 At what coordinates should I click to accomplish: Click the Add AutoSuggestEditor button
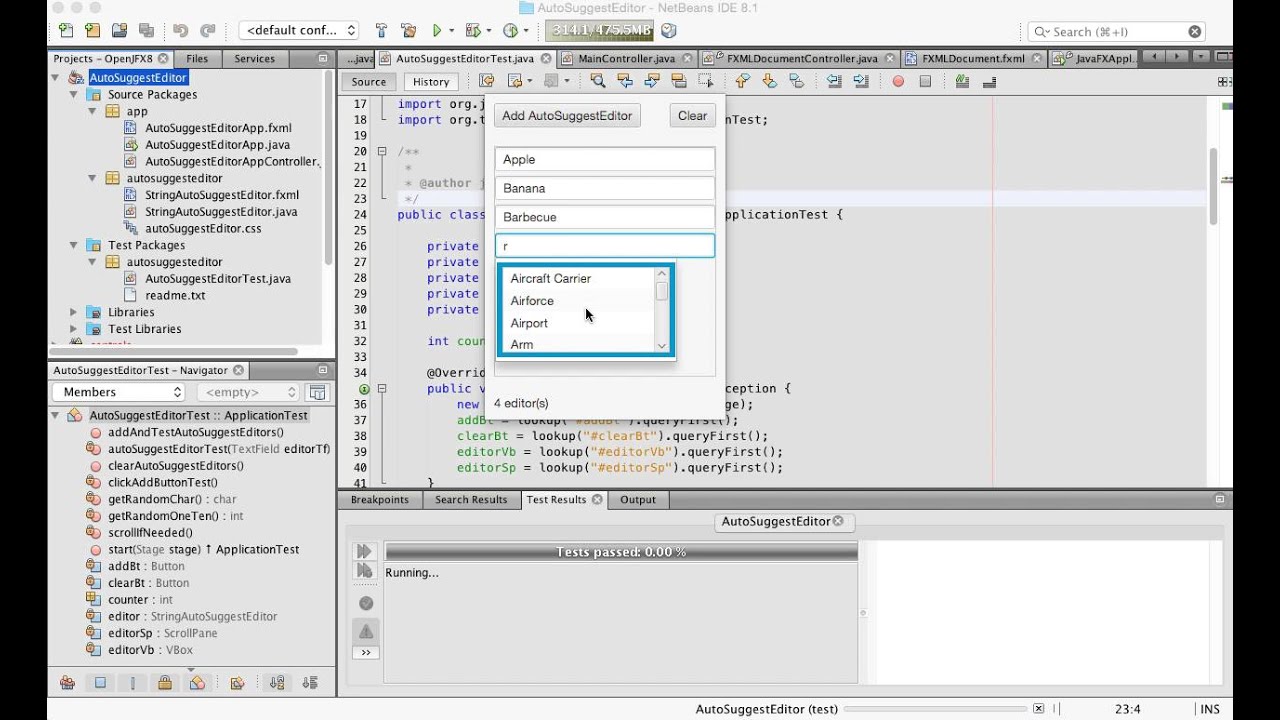pos(567,116)
